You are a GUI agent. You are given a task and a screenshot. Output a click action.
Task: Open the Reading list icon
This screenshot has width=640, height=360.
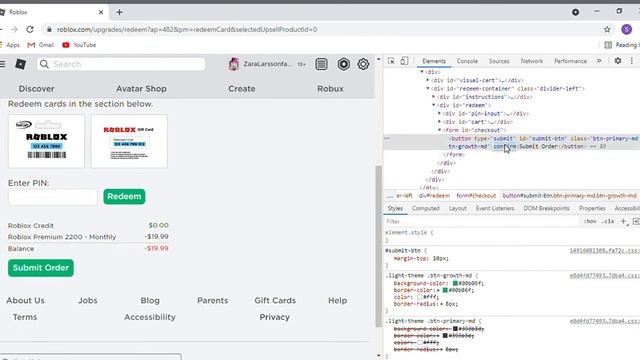tap(608, 45)
